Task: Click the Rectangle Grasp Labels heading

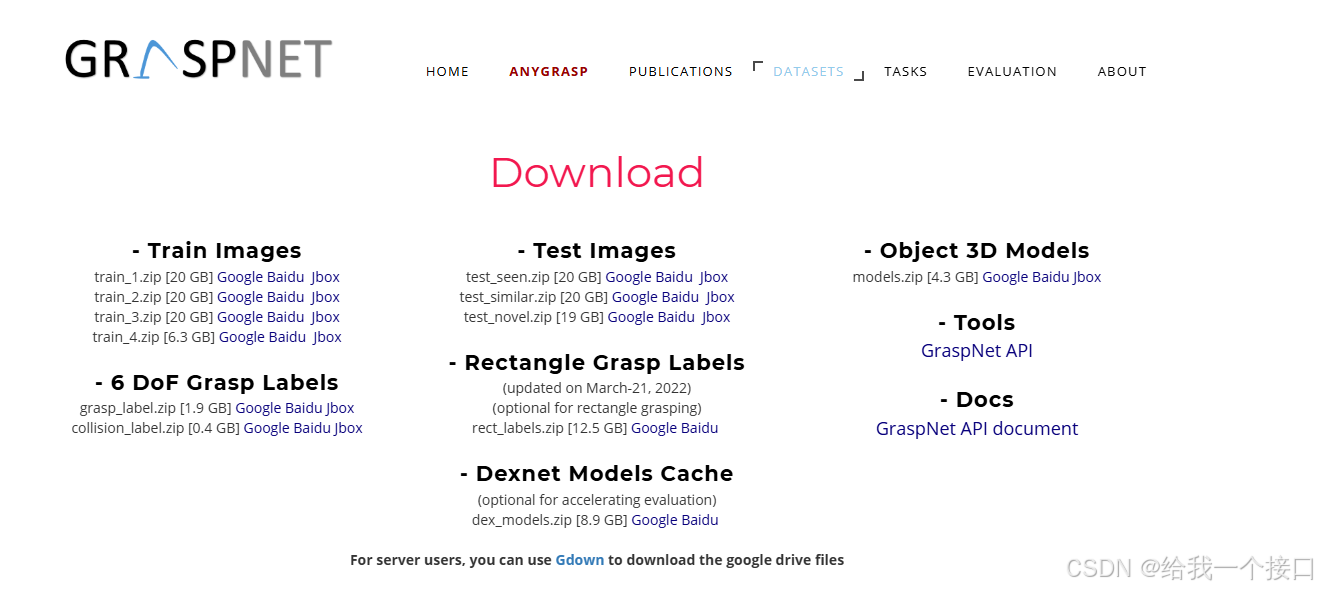Action: (x=597, y=363)
